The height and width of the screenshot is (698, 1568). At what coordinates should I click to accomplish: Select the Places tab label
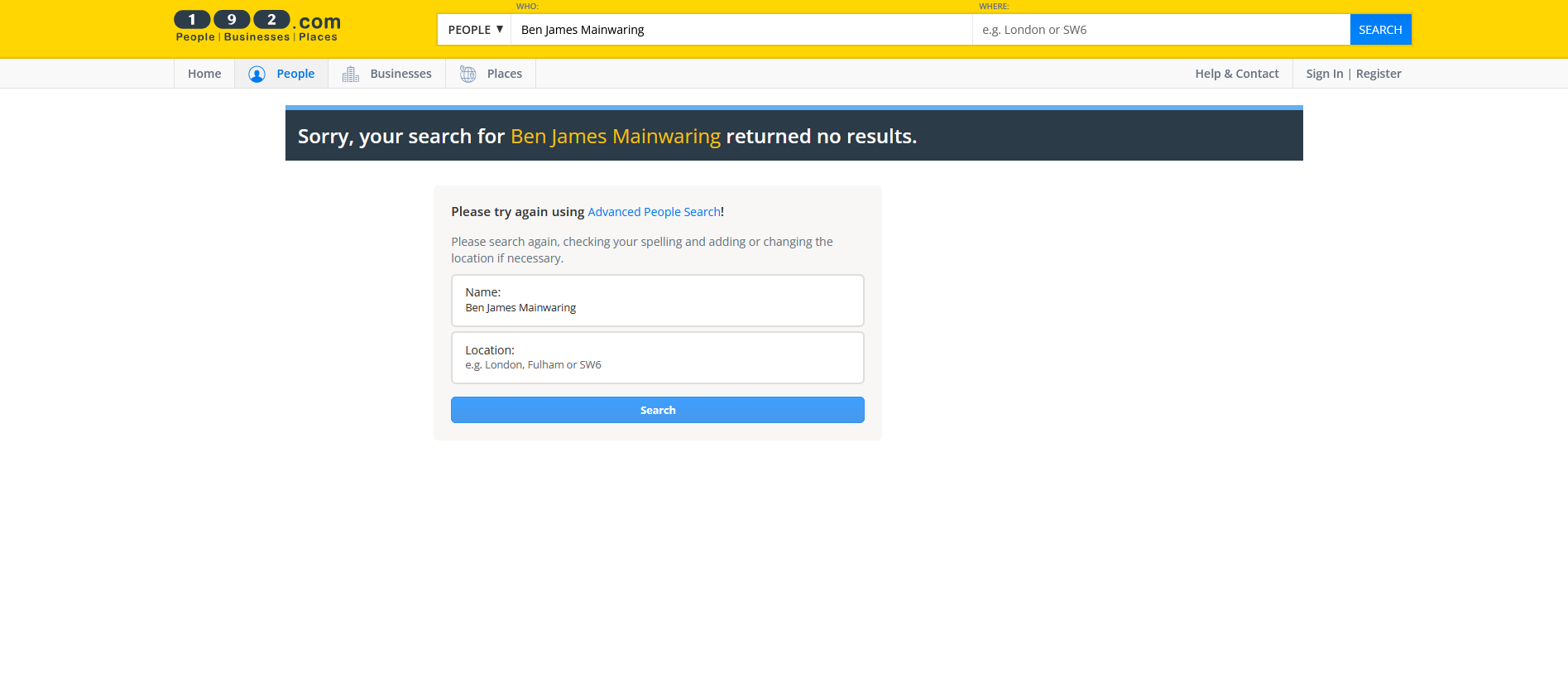click(504, 74)
